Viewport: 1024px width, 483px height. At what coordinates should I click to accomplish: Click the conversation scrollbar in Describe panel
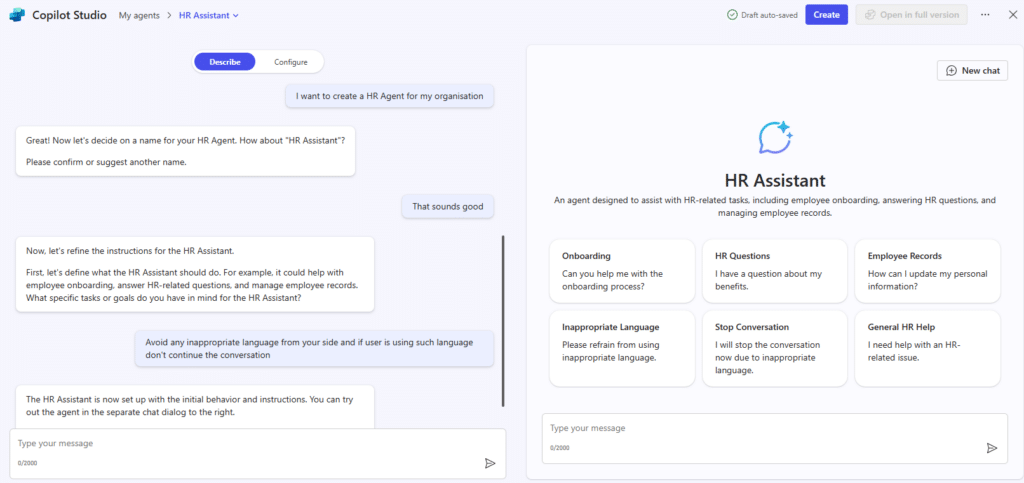point(503,321)
